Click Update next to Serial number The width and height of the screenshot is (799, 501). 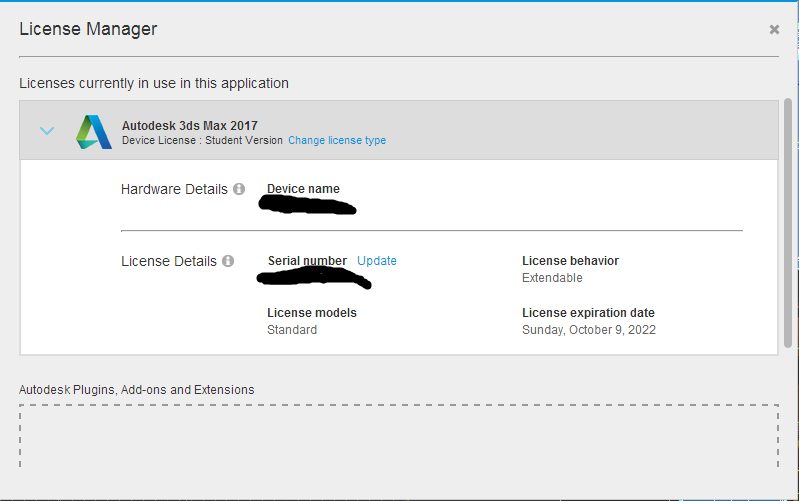tap(377, 261)
